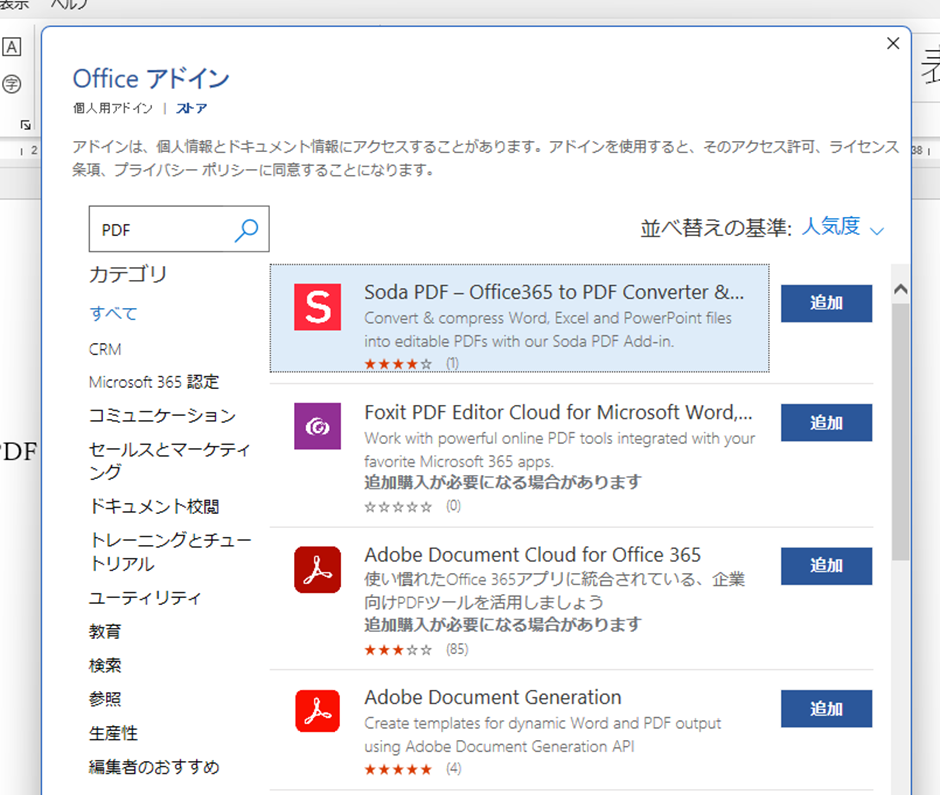Select the ユーティリティ category
The width and height of the screenshot is (940, 795).
(145, 598)
